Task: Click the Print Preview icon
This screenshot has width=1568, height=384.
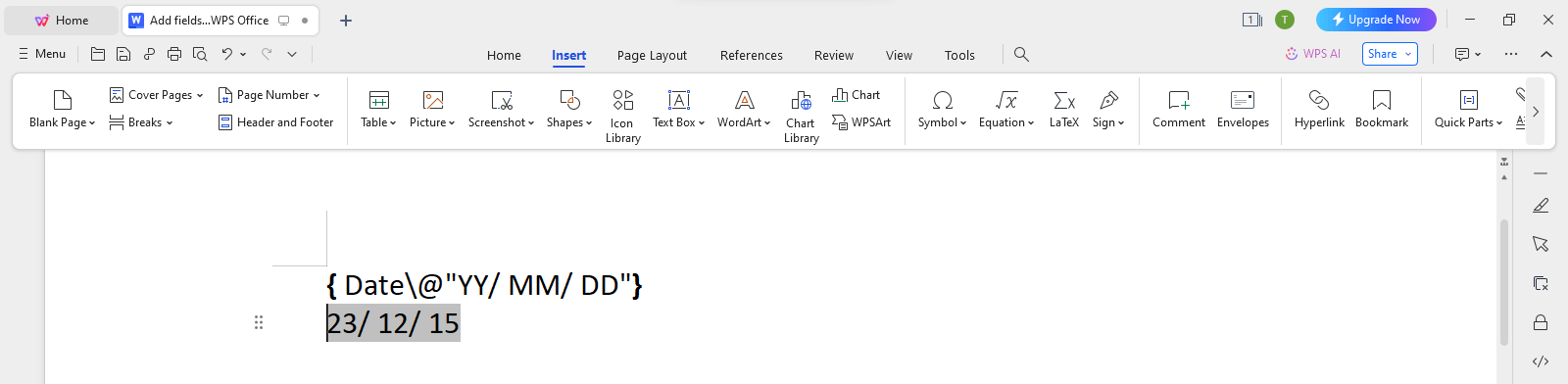Action: [x=200, y=54]
